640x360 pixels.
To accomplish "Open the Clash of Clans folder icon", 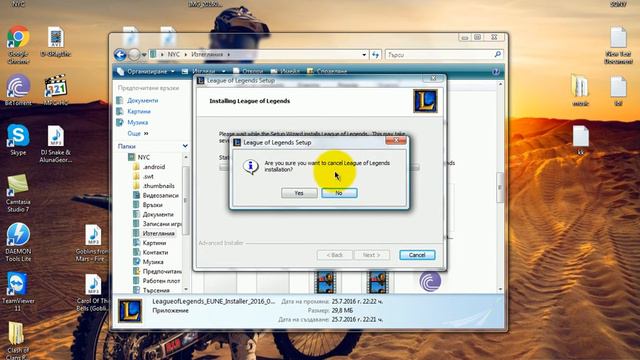I will pos(17,340).
